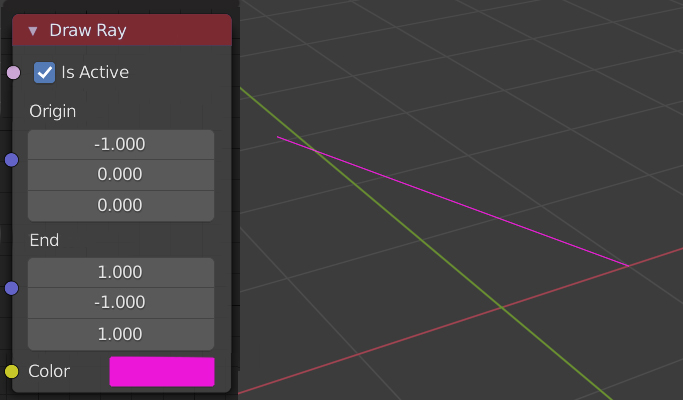Viewport: 683px width, 400px height.
Task: Open the magenta Color swatch picker
Action: 162,372
